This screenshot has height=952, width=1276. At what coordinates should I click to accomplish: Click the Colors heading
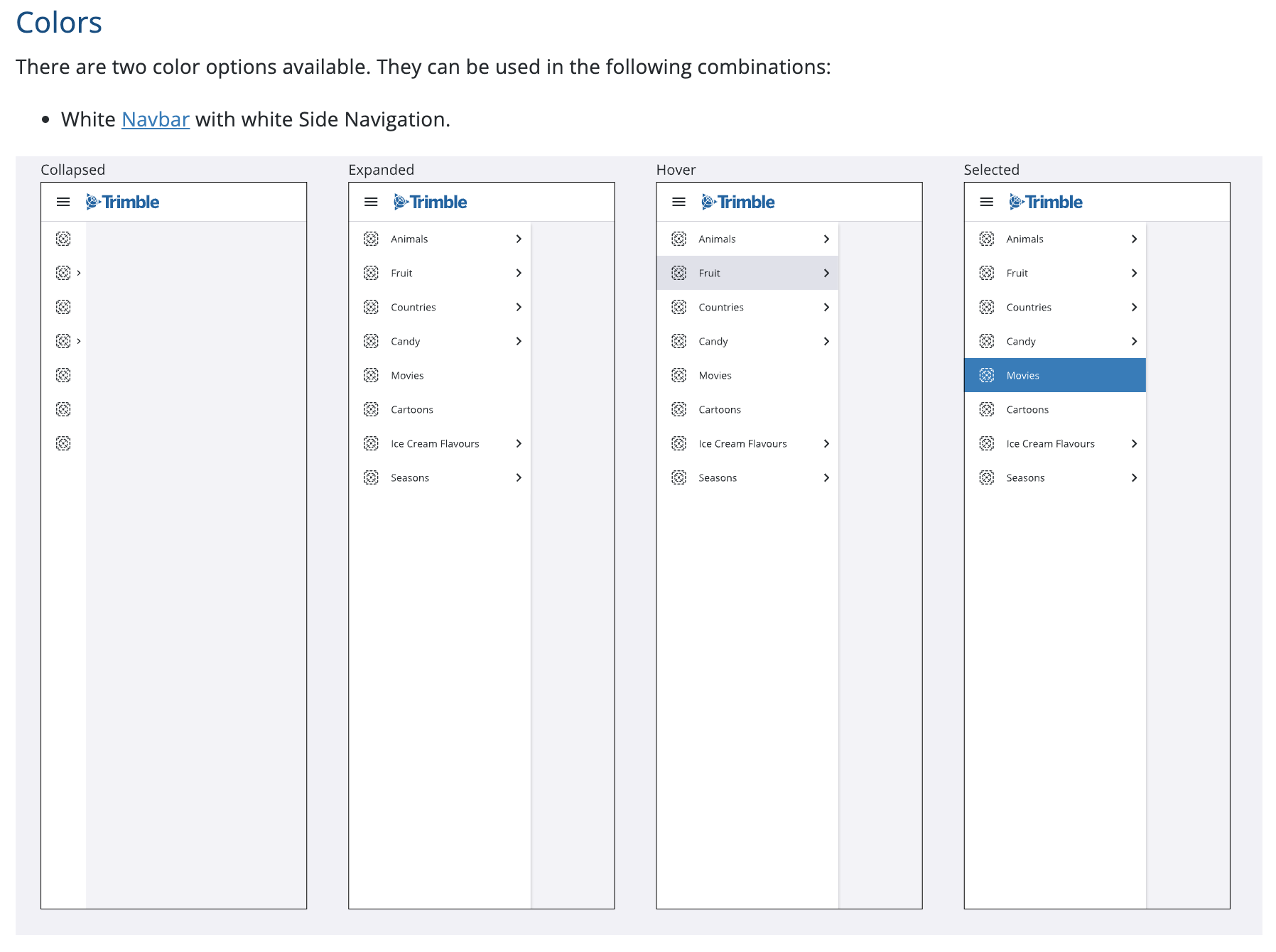click(x=59, y=23)
